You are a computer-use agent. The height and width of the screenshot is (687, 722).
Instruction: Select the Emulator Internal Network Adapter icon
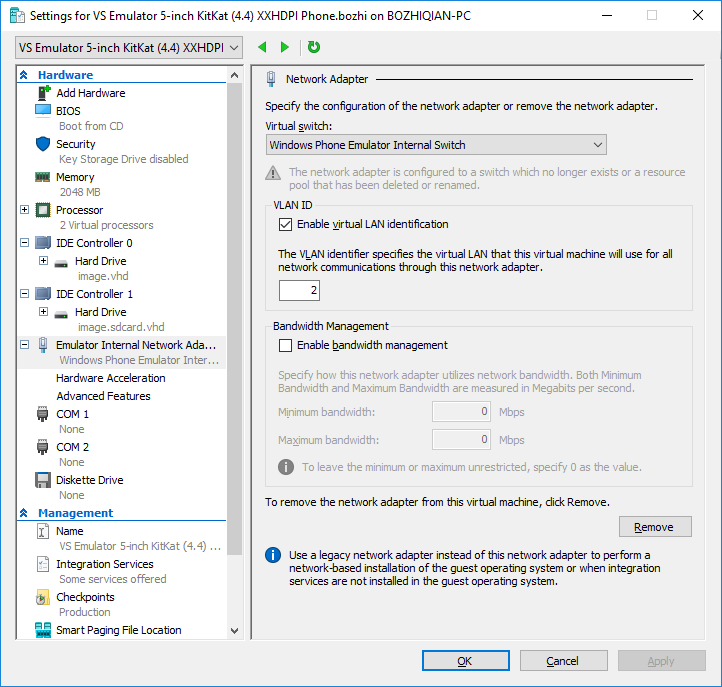click(x=43, y=345)
